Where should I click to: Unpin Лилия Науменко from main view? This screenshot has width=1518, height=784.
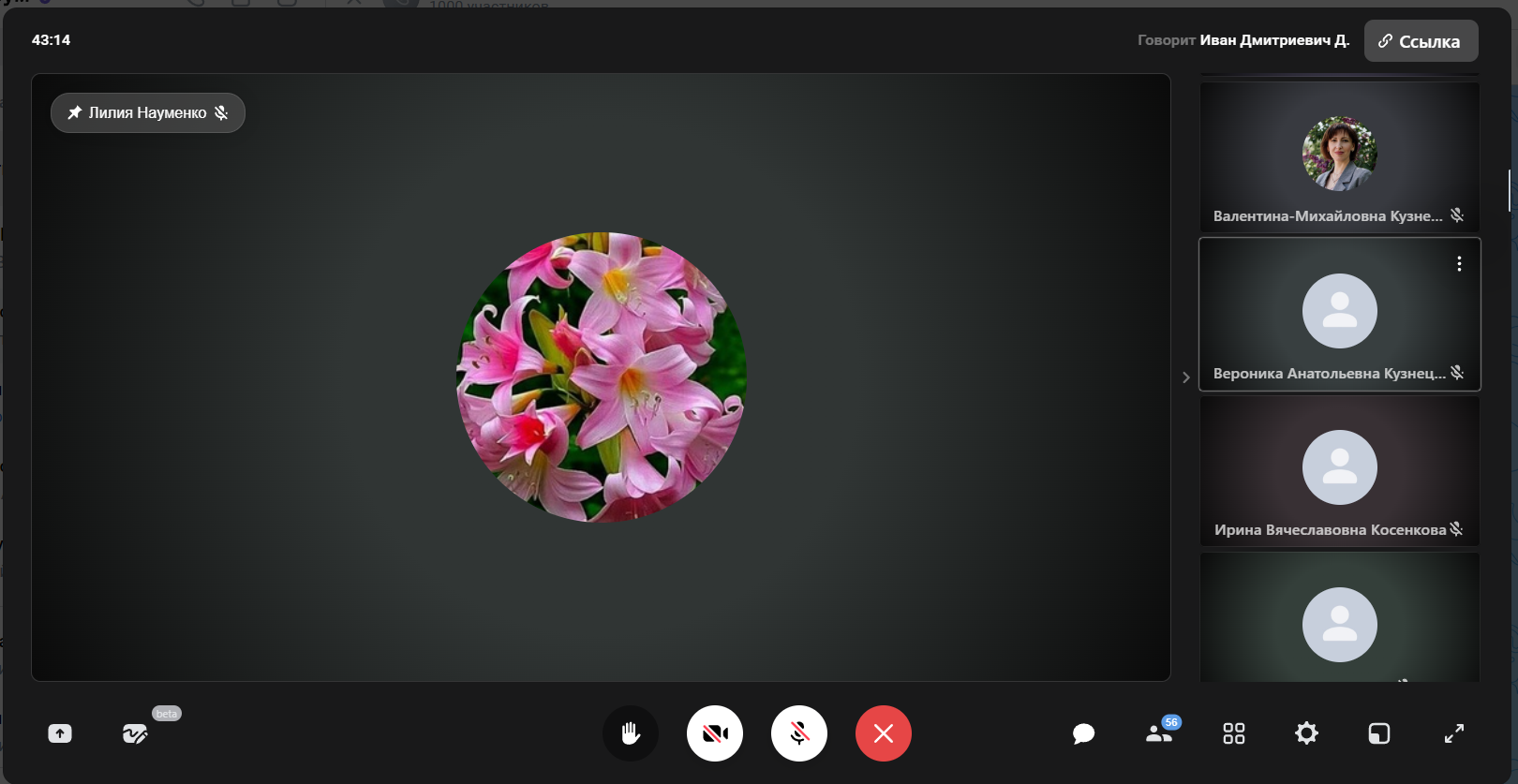click(x=75, y=112)
